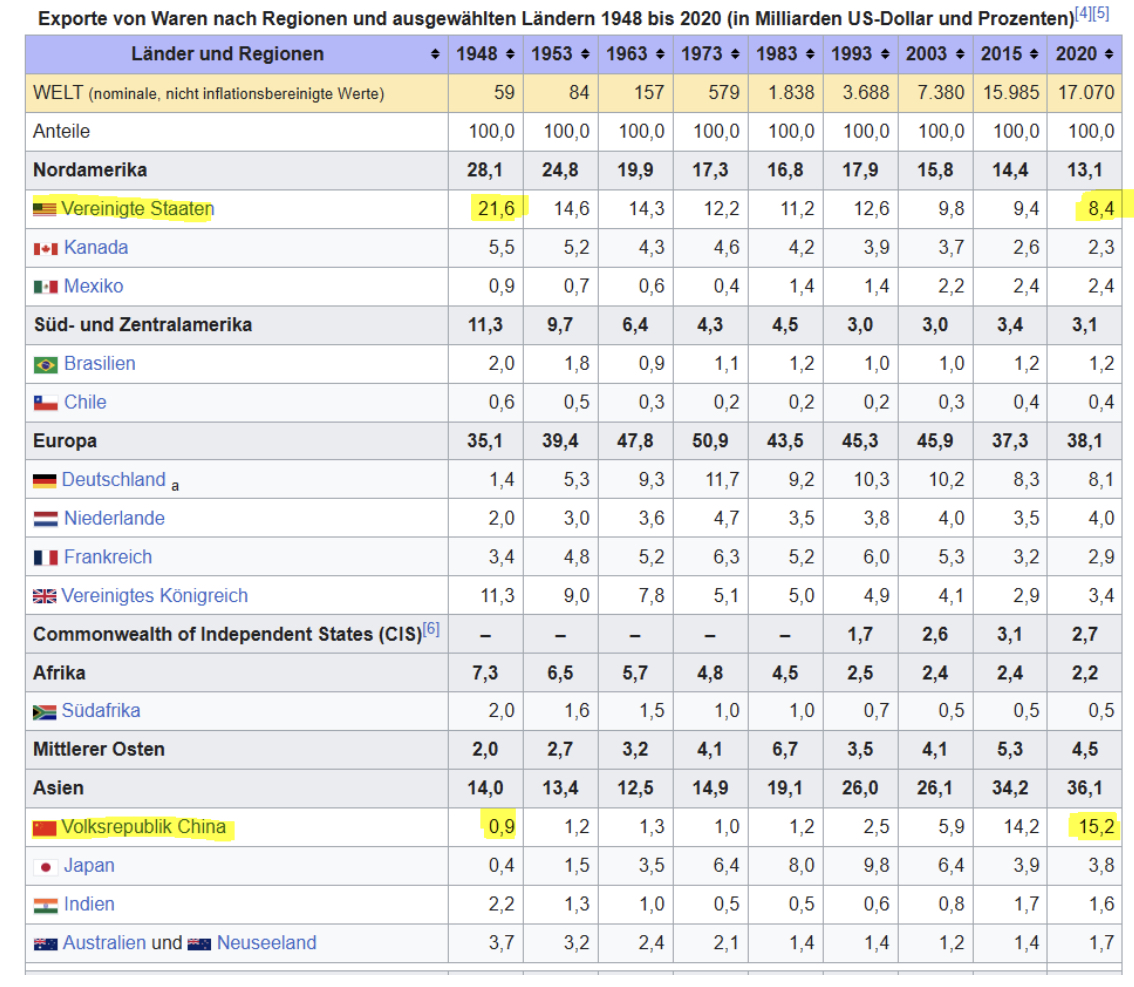The height and width of the screenshot is (987, 1134).
Task: Click the Japanese flag icon
Action: 46,866
